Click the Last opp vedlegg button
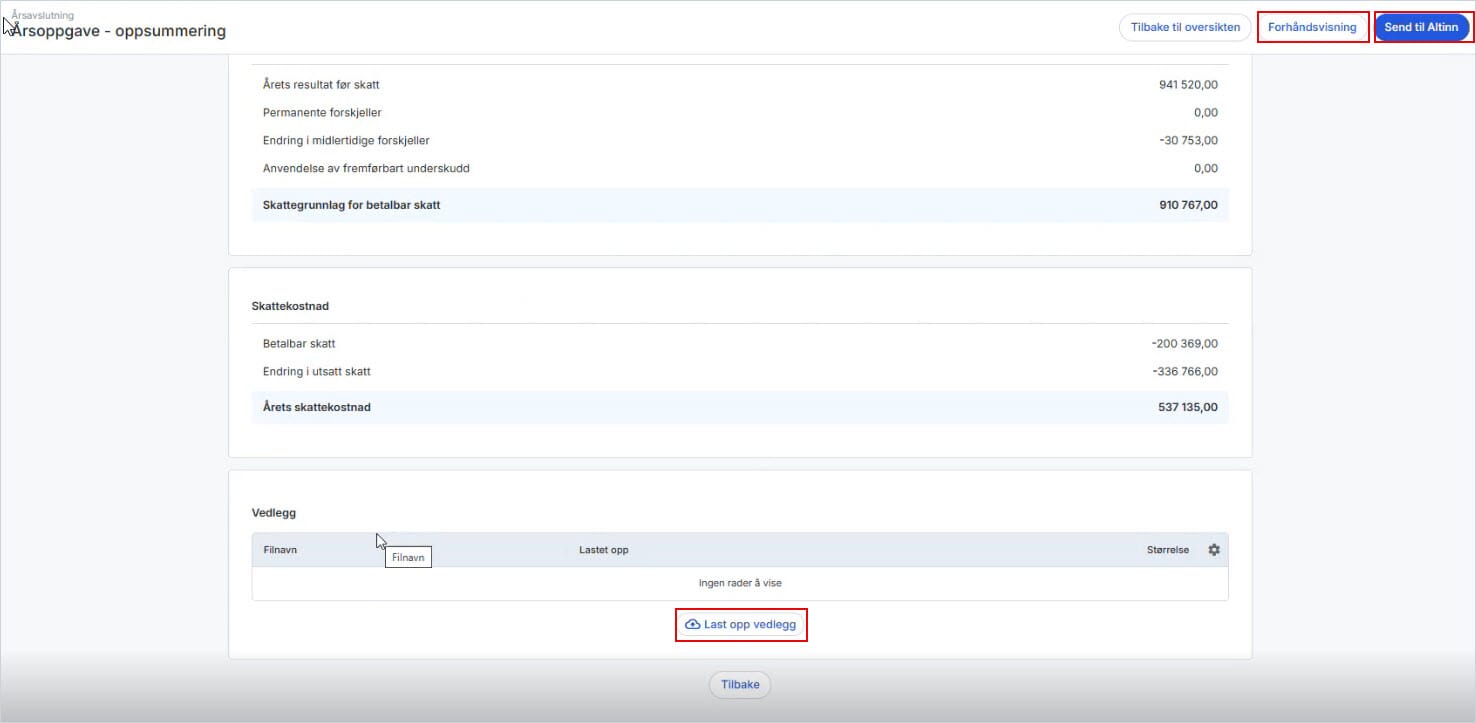 click(x=741, y=624)
